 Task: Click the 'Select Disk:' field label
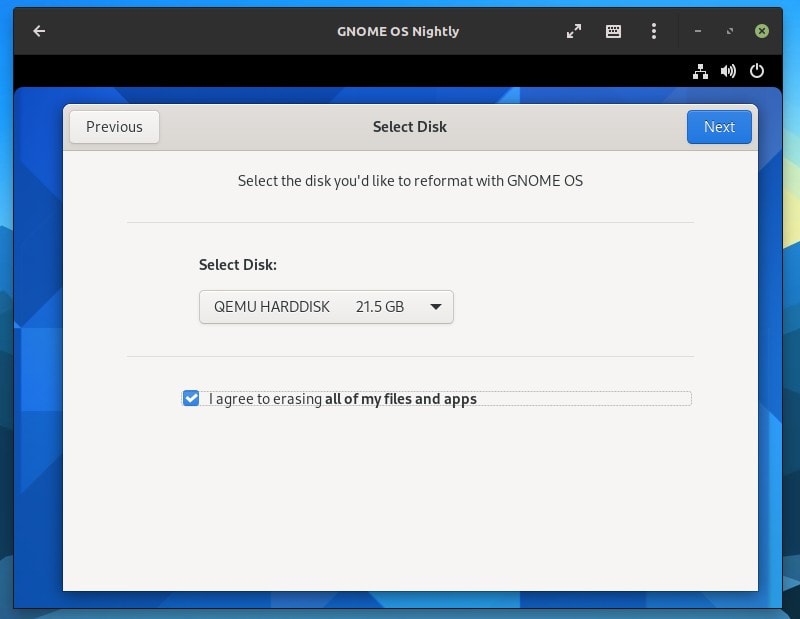pyautogui.click(x=238, y=265)
